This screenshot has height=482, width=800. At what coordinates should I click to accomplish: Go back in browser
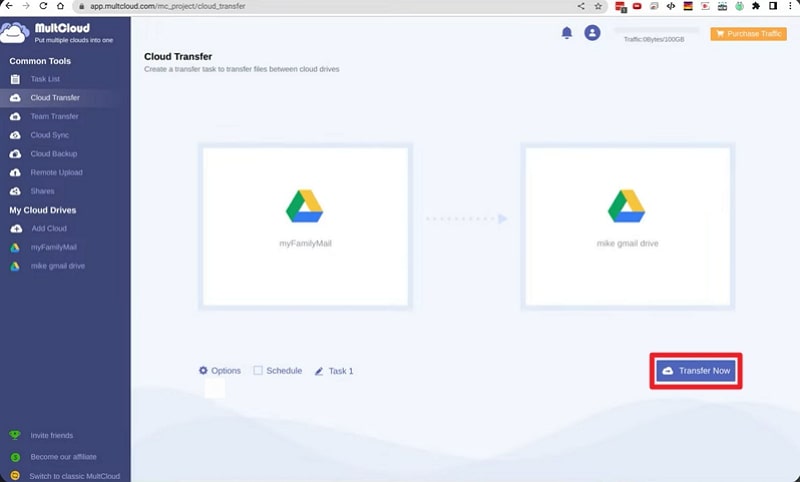(9, 6)
